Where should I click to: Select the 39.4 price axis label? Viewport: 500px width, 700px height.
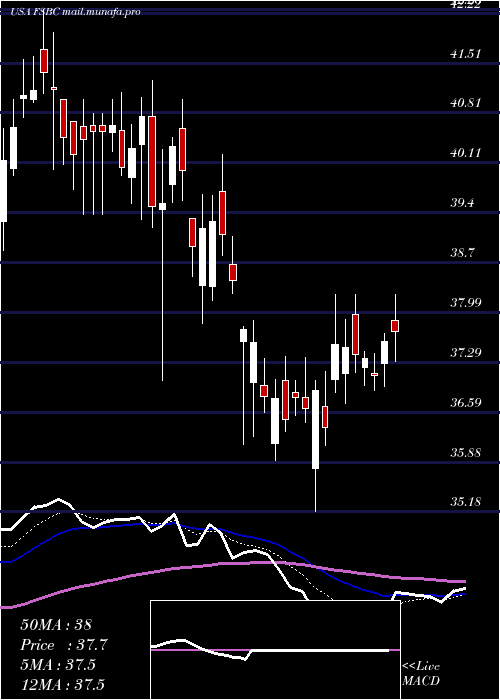[x=462, y=203]
